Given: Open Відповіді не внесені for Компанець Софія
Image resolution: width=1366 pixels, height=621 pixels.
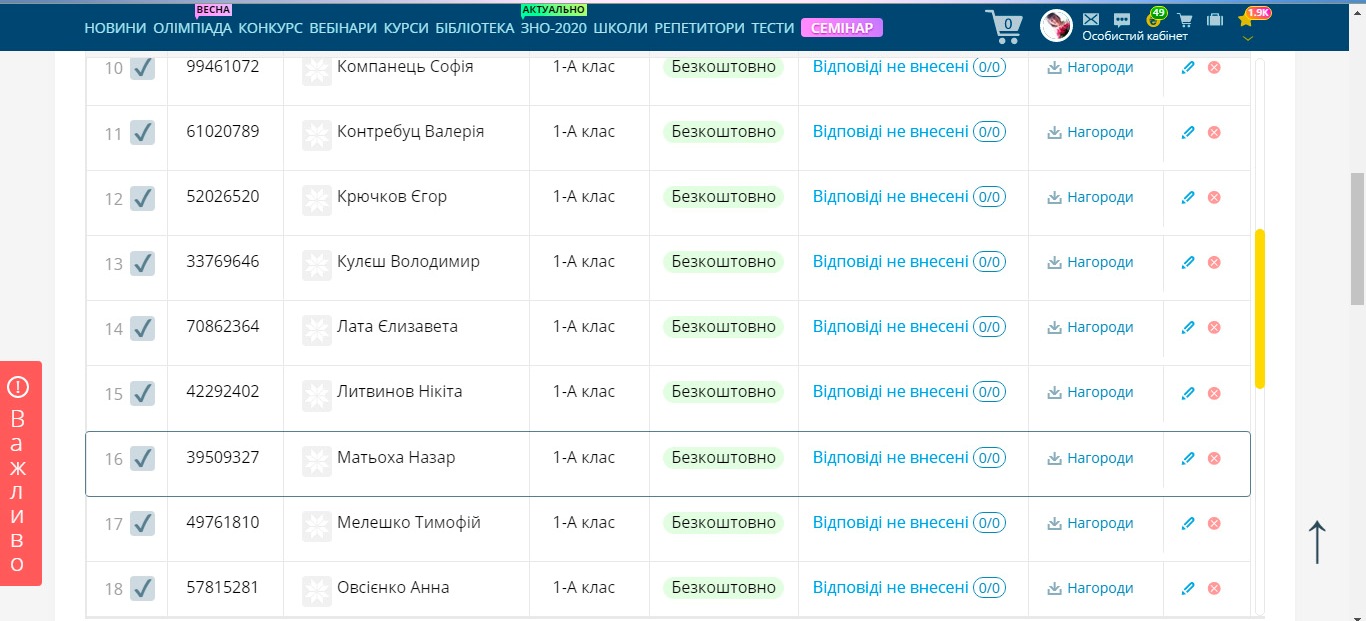Looking at the screenshot, I should (x=890, y=67).
